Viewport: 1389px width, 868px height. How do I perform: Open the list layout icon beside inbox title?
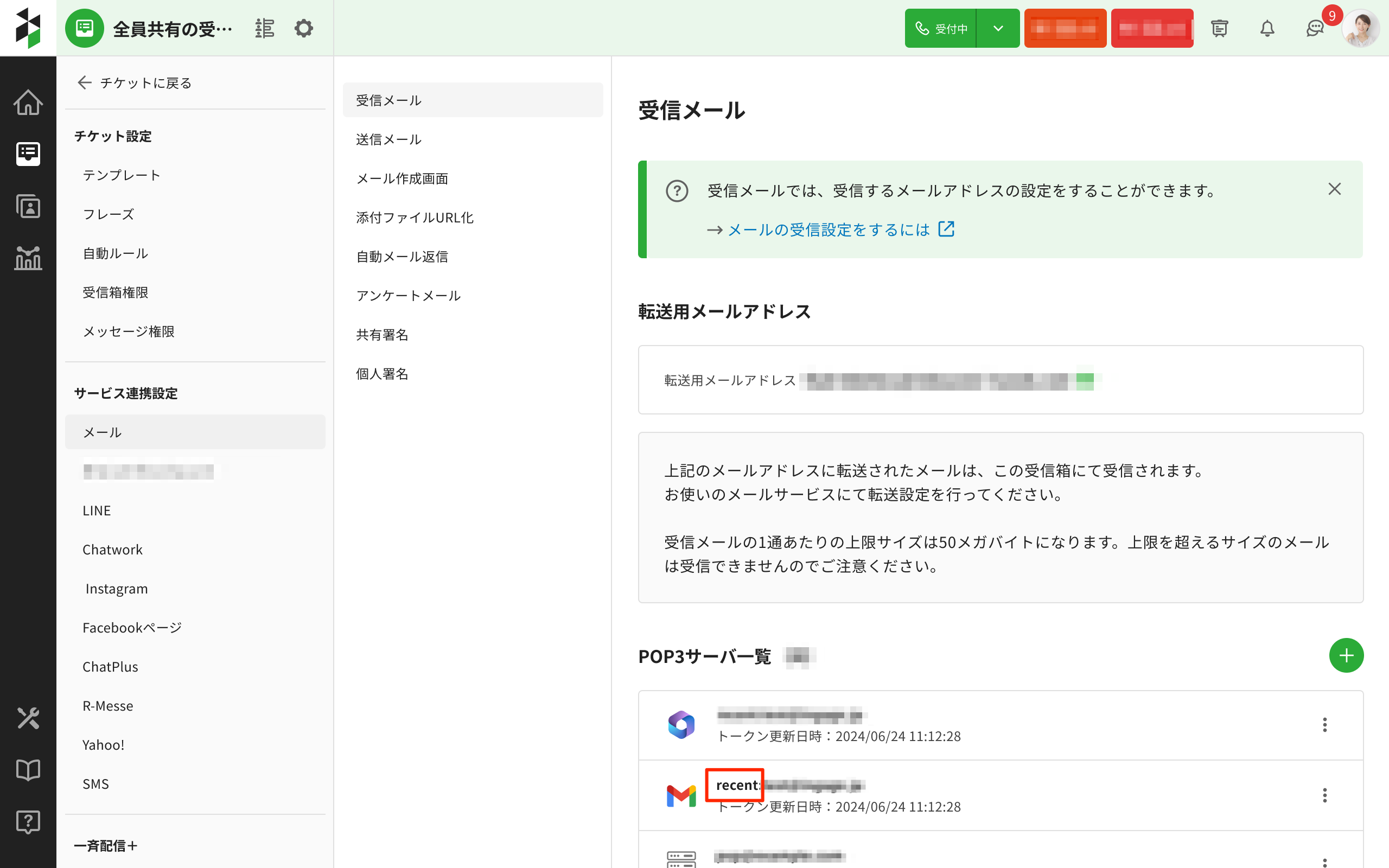pos(265,28)
